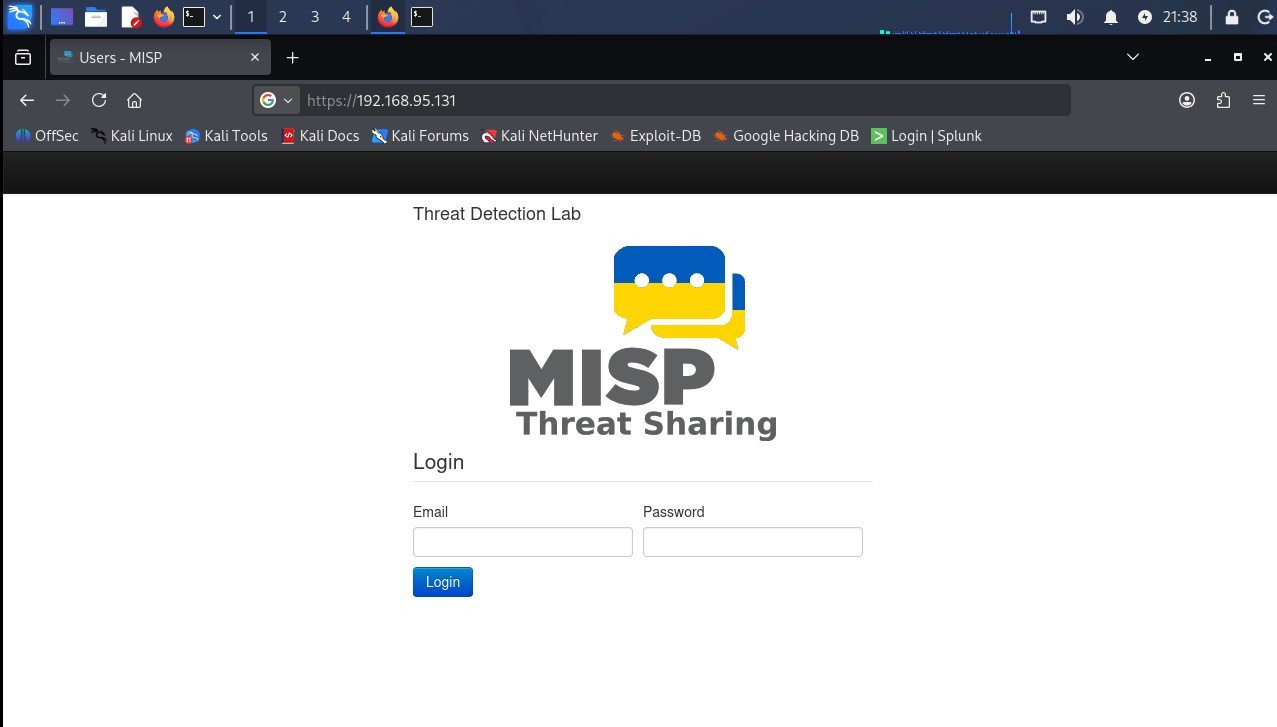1277x727 pixels.
Task: Click the blue Login button
Action: [443, 582]
